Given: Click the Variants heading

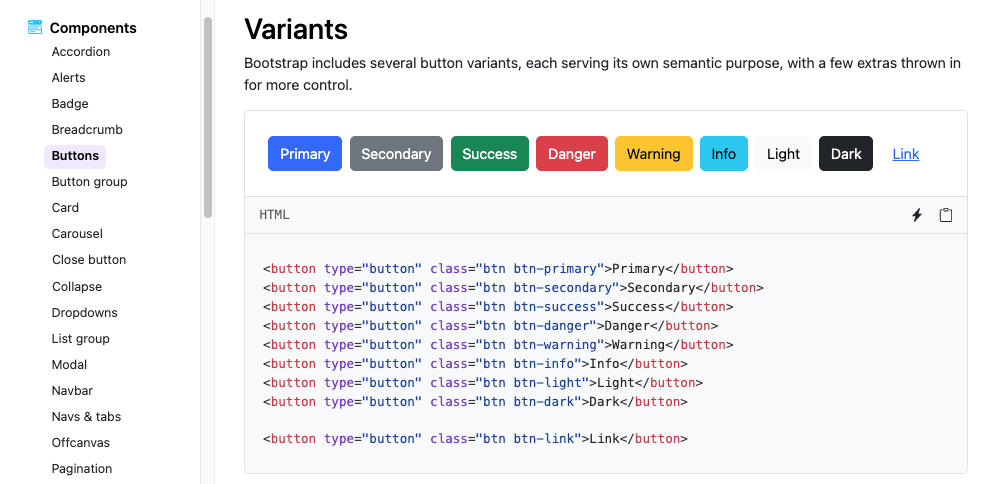Looking at the screenshot, I should (x=296, y=29).
